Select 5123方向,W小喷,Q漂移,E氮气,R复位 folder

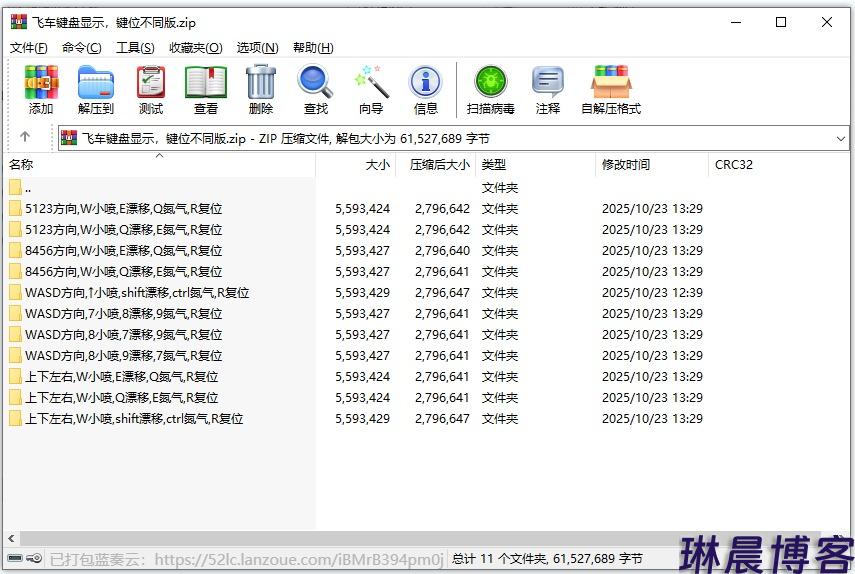coord(123,229)
